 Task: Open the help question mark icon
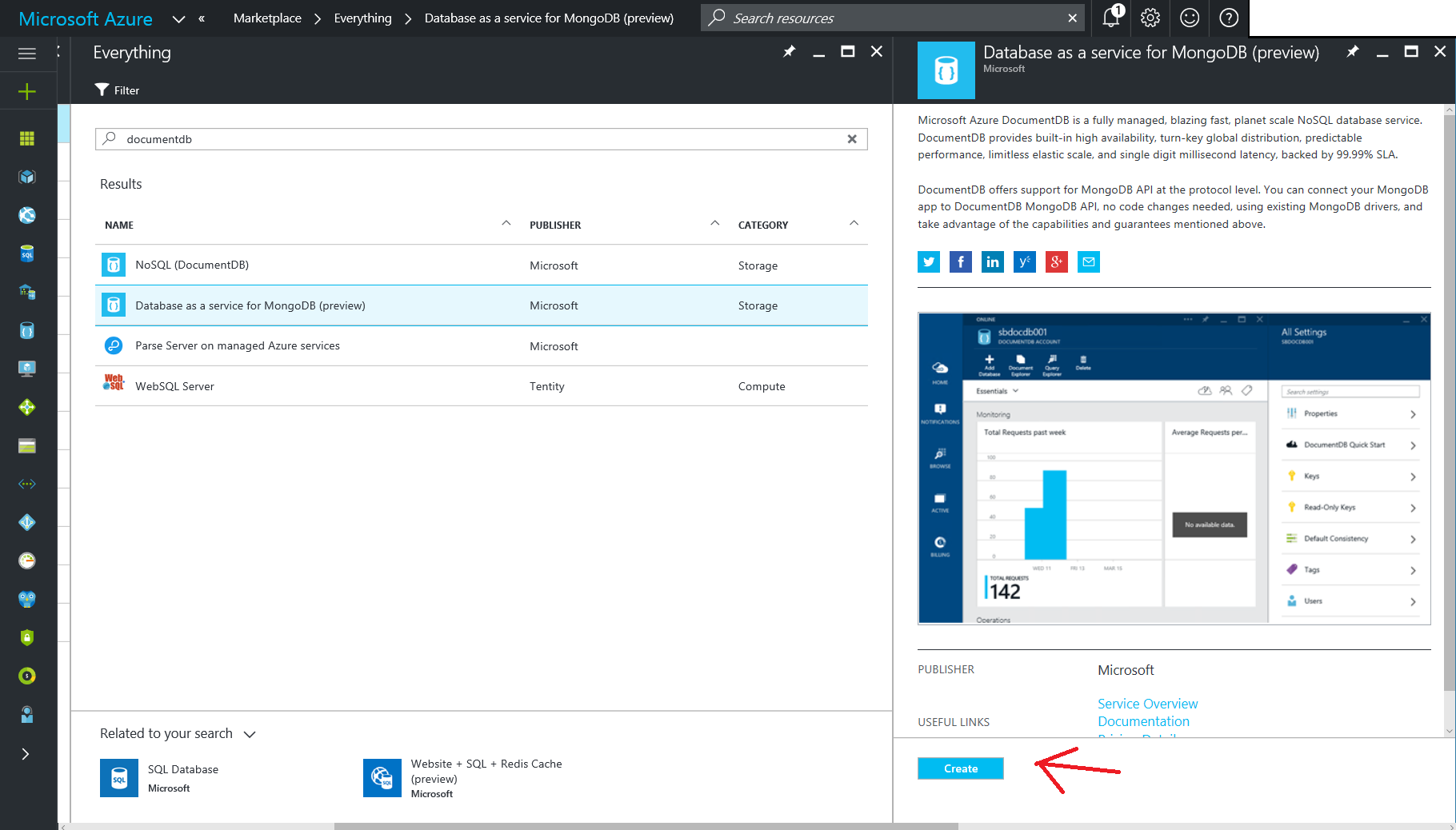point(1229,18)
